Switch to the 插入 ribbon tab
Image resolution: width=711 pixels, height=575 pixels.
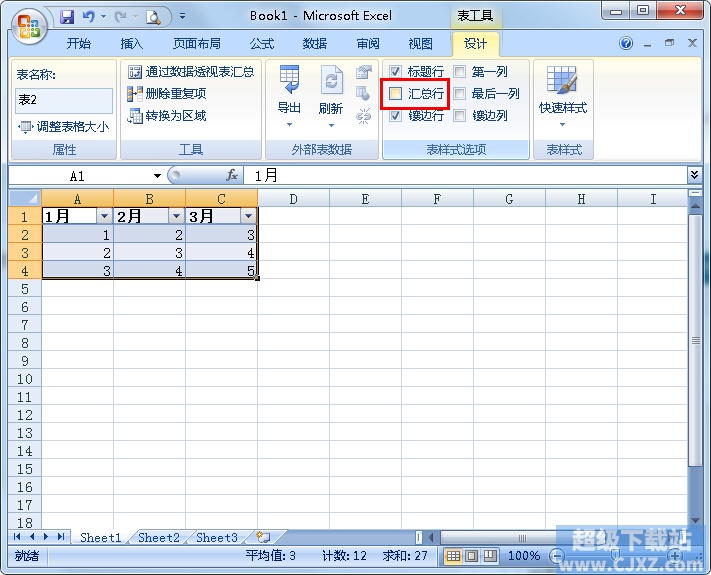(x=132, y=44)
